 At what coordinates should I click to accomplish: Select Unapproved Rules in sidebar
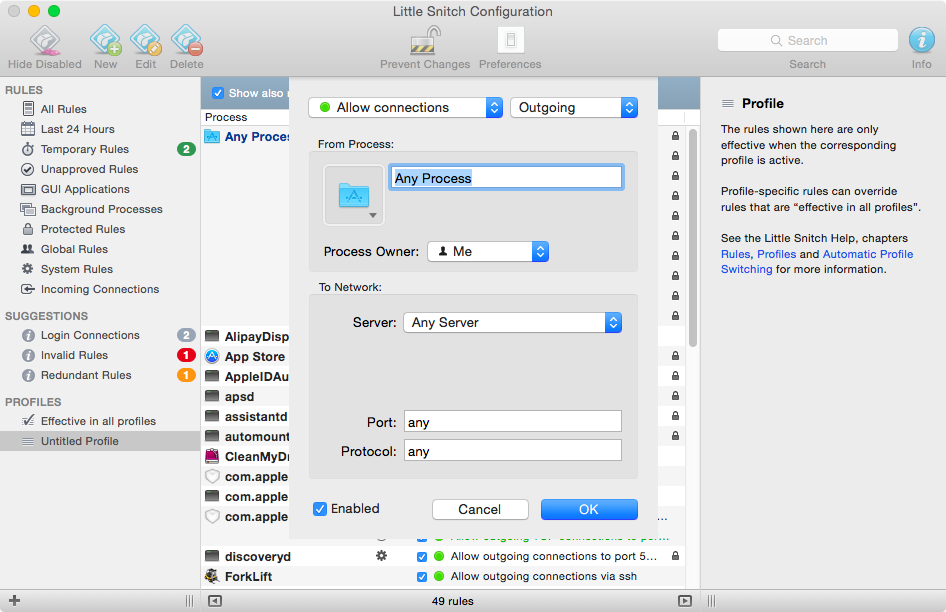89,169
